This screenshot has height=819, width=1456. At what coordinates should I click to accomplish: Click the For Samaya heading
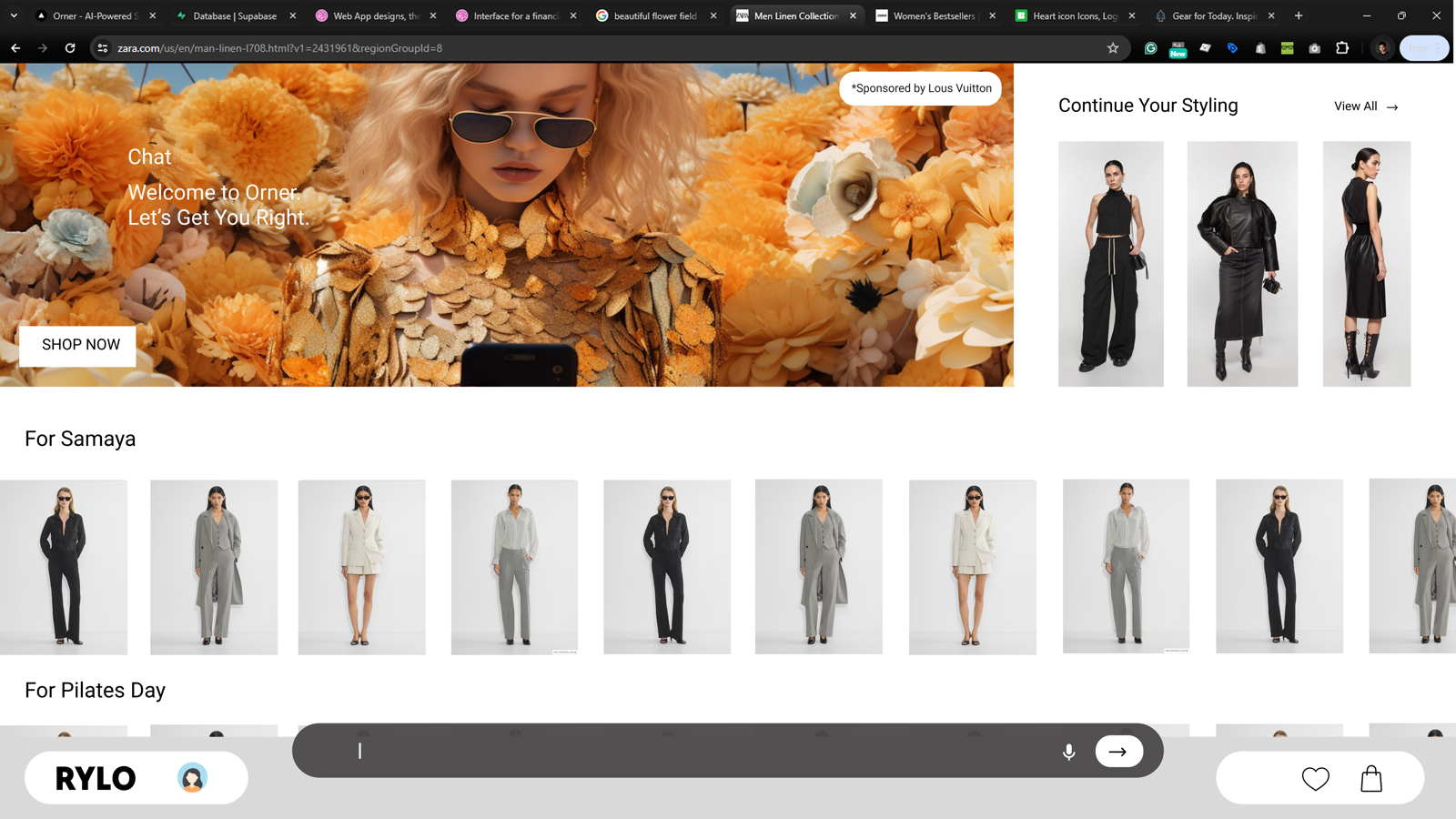click(80, 439)
